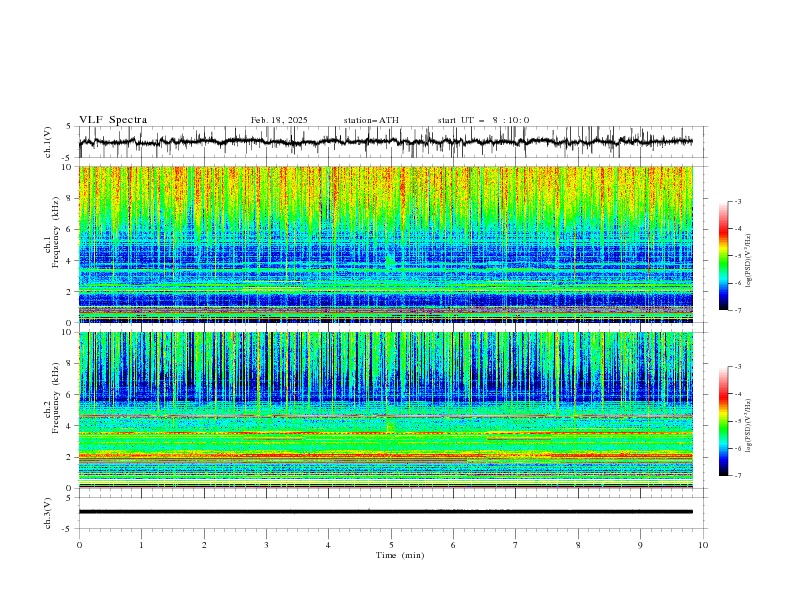This screenshot has height=612, width=792.
Task: Select the date text "Feb. 18, 2025"
Action: [279, 120]
